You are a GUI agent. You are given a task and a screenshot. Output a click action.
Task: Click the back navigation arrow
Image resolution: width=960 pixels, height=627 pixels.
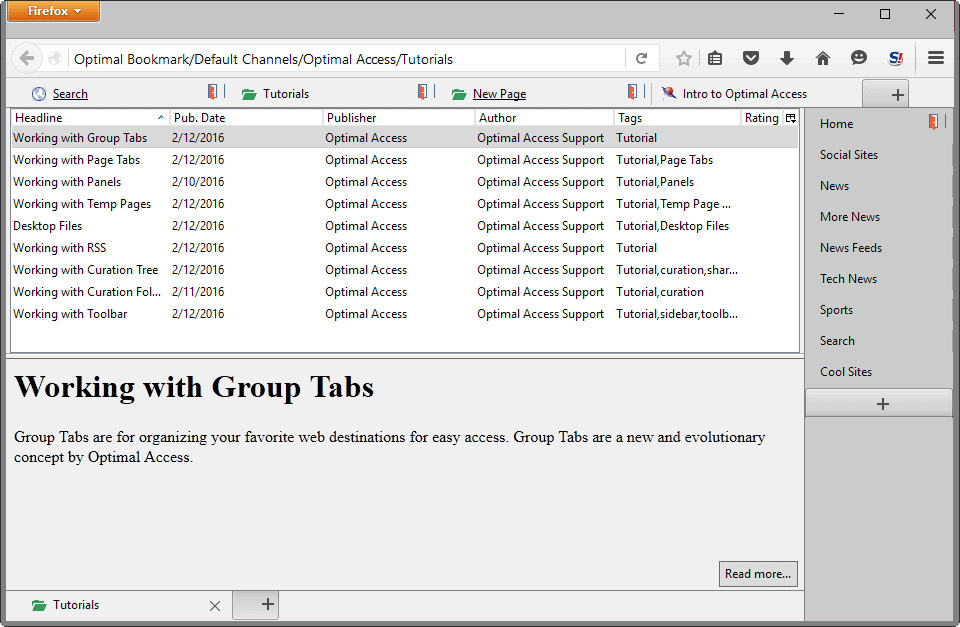coord(27,58)
